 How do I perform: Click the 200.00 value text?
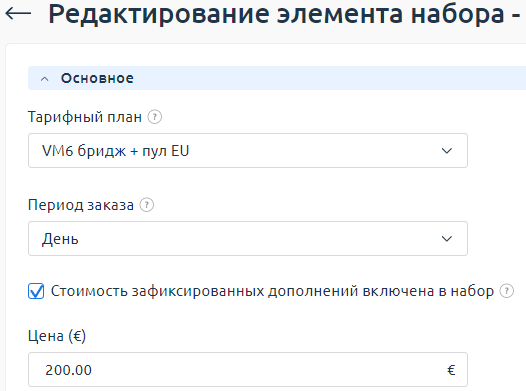(68, 370)
